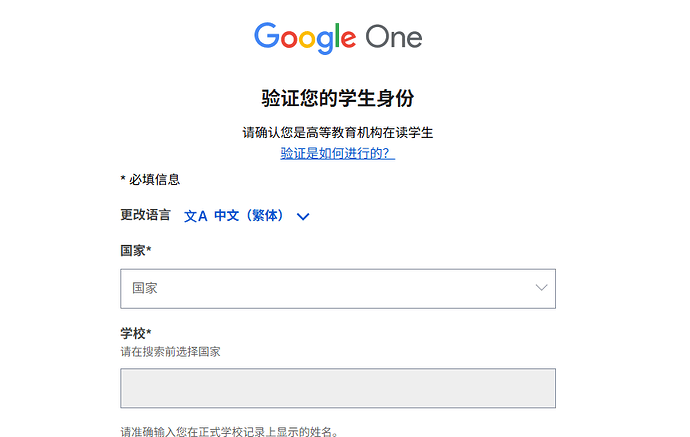Click the translate 文A icon
This screenshot has height=437, width=690.
click(x=195, y=216)
